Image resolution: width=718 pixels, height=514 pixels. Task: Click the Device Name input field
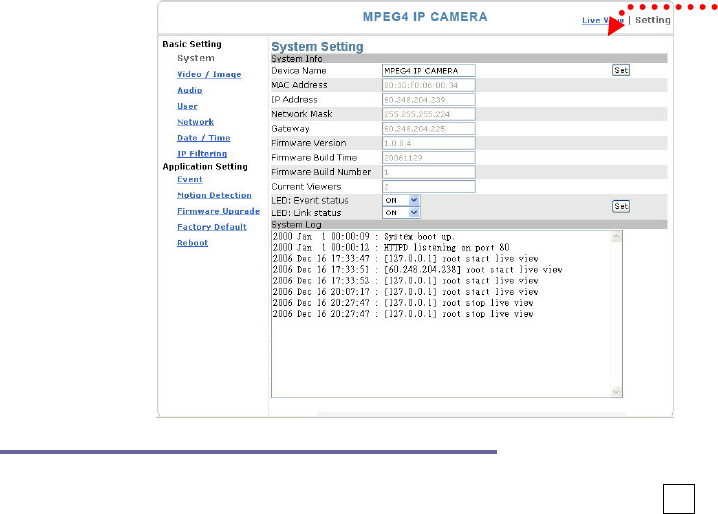(429, 71)
